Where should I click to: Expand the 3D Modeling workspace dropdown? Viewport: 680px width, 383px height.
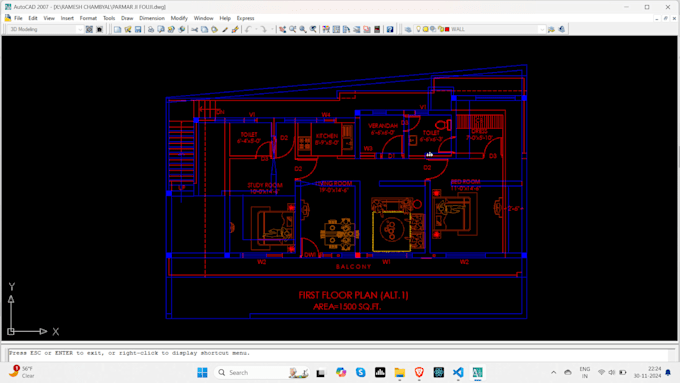coord(79,29)
